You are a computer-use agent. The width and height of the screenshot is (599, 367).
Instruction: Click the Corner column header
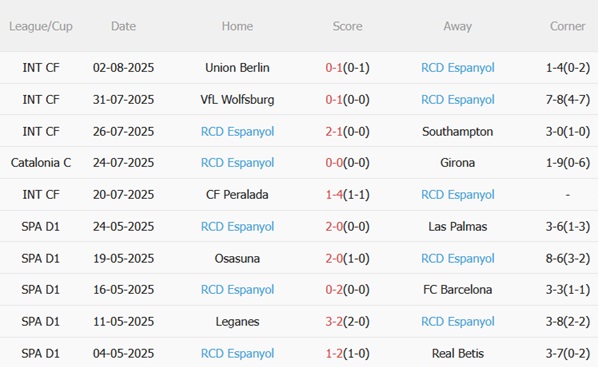click(x=567, y=26)
